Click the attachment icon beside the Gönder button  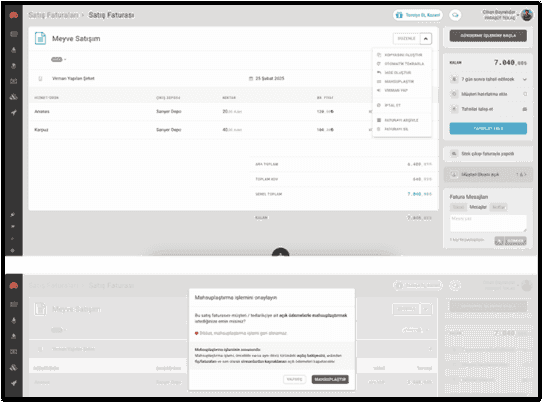(499, 241)
